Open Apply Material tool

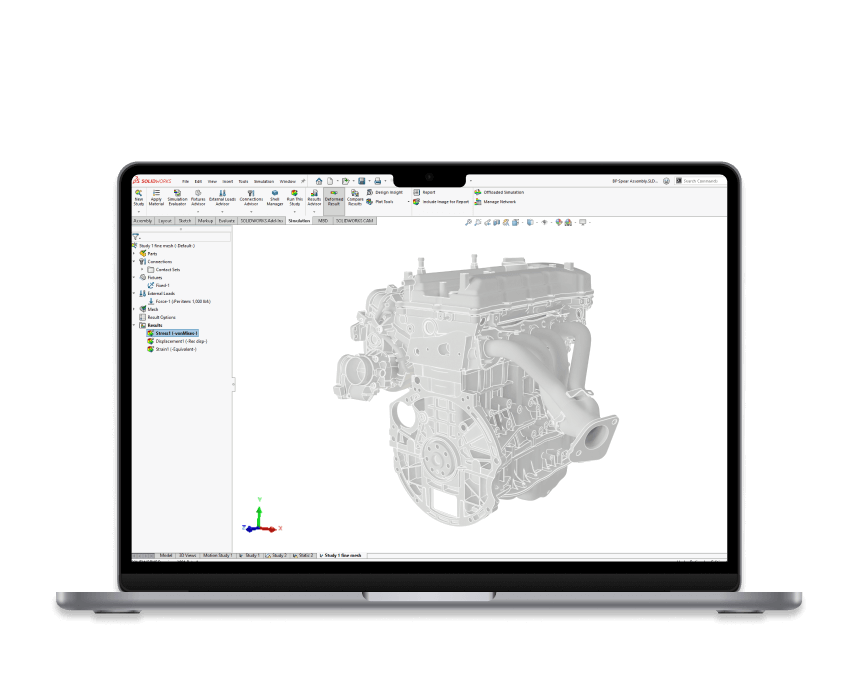coord(156,193)
